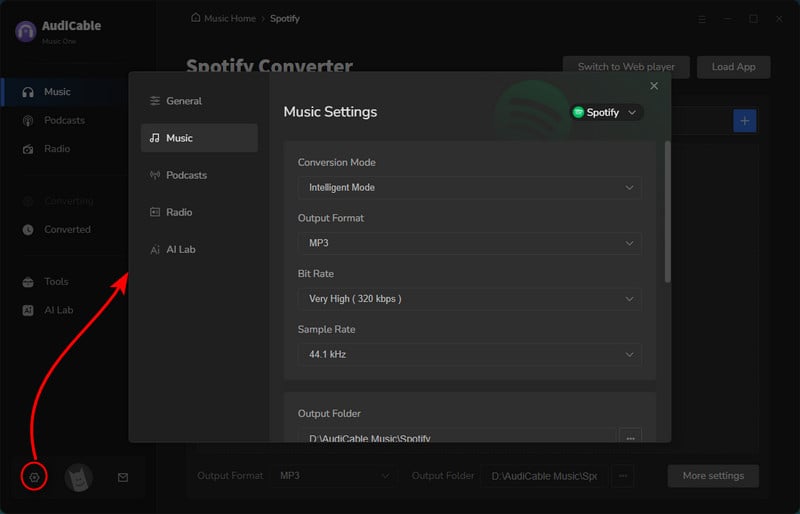The height and width of the screenshot is (514, 800).
Task: Click the AudiCable logo icon
Action: click(25, 31)
